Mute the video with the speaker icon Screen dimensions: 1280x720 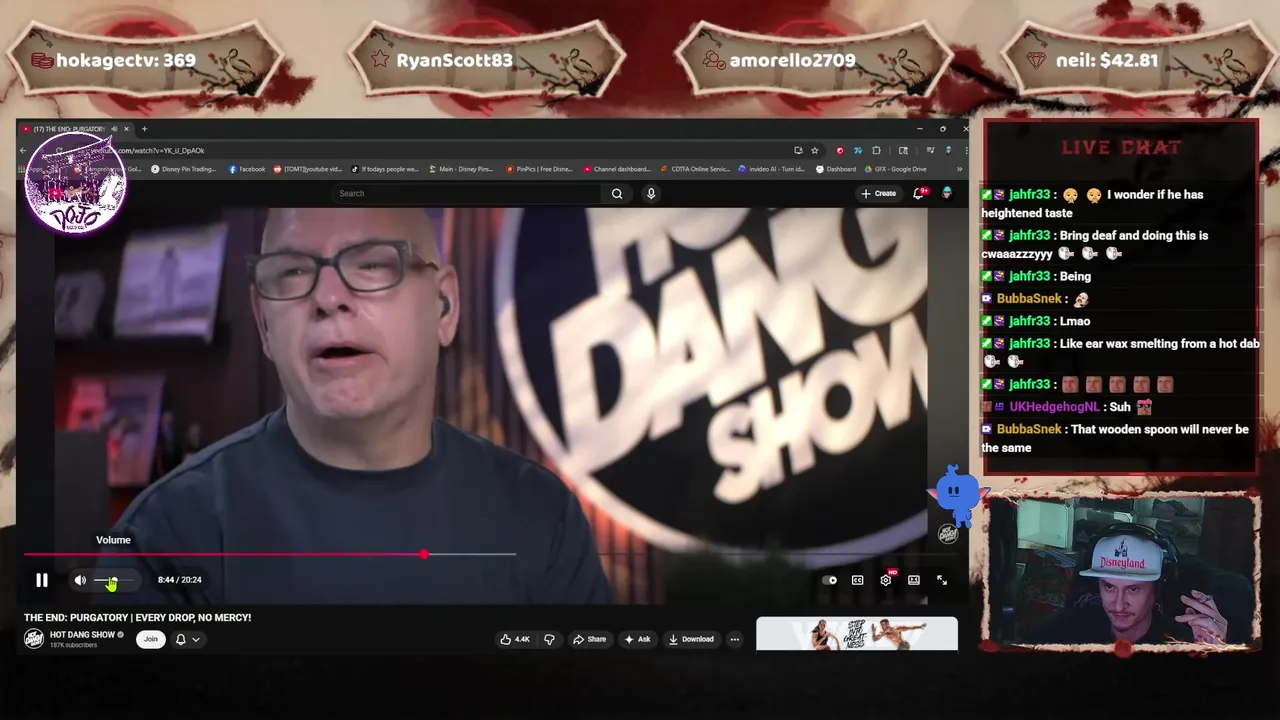click(80, 580)
